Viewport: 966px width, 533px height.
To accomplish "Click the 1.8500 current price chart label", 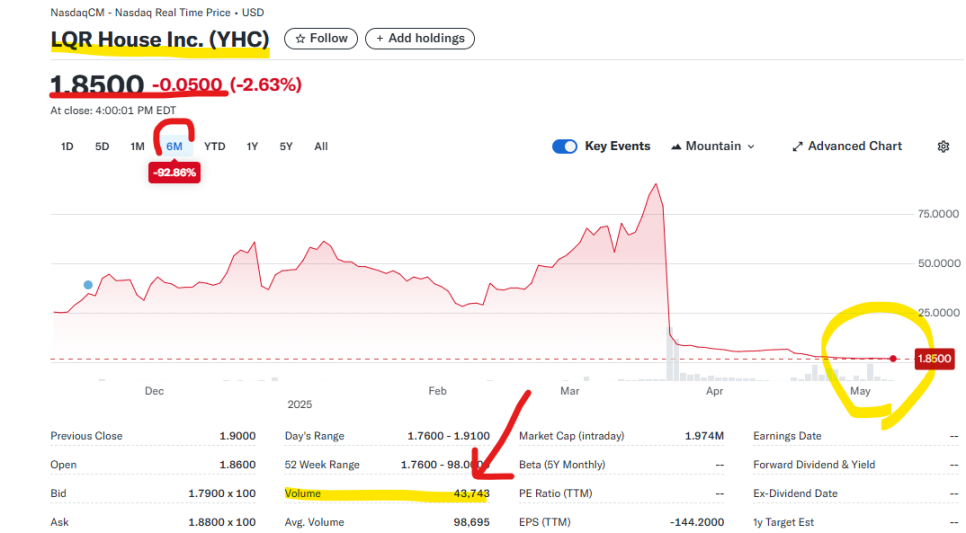I will click(934, 359).
